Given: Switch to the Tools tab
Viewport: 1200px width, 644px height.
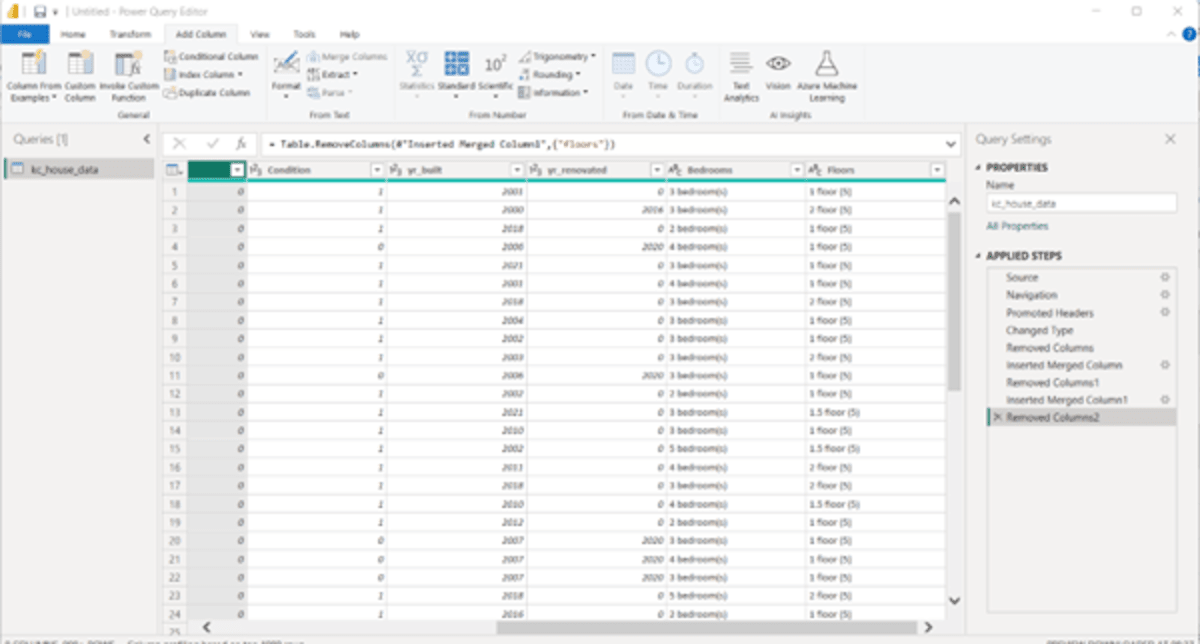Looking at the screenshot, I should pos(305,34).
